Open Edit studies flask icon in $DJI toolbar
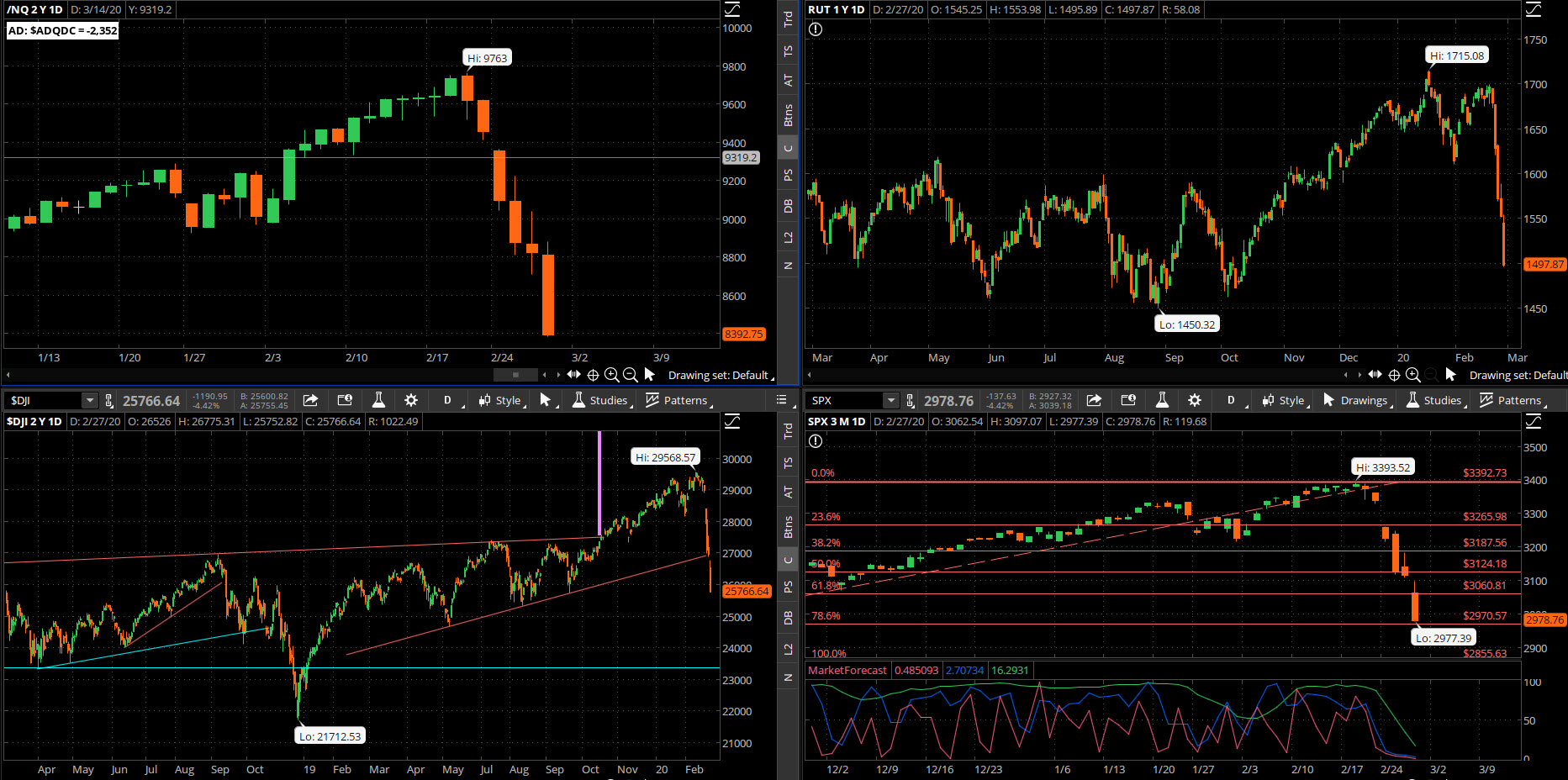 [x=378, y=400]
